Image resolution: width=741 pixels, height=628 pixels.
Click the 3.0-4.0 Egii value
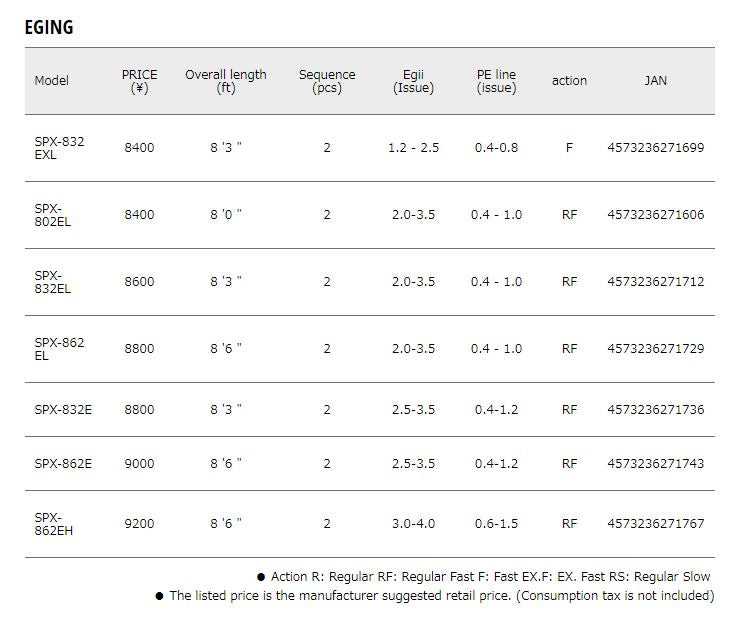point(413,523)
